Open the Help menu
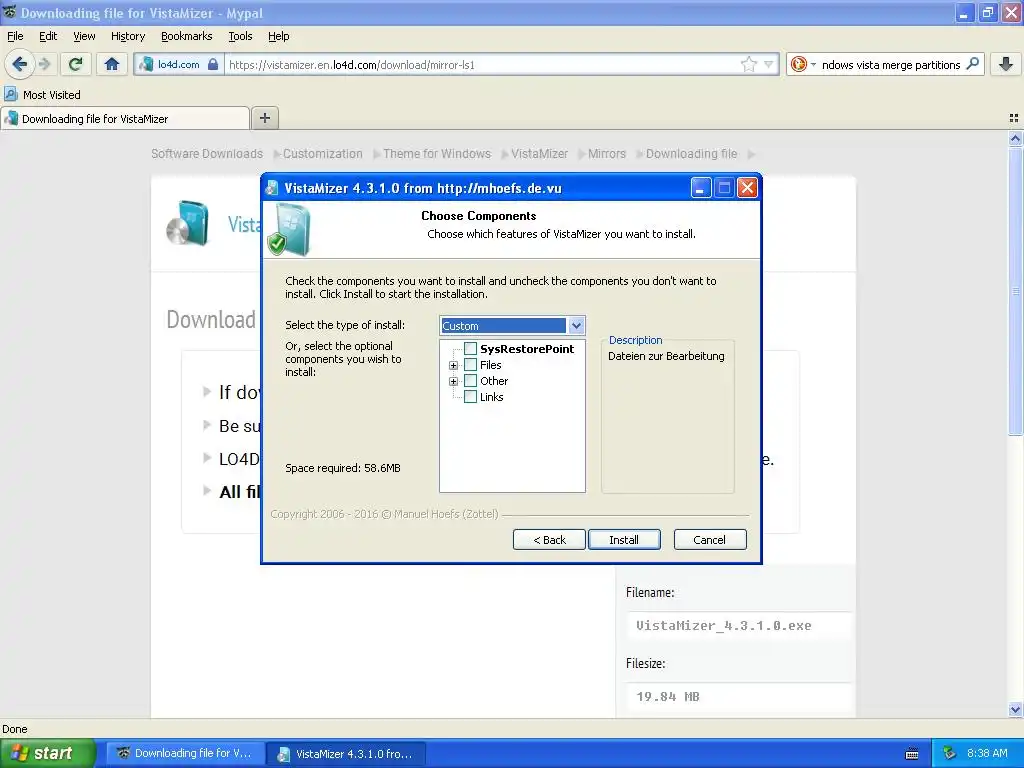1024x768 pixels. 278,36
